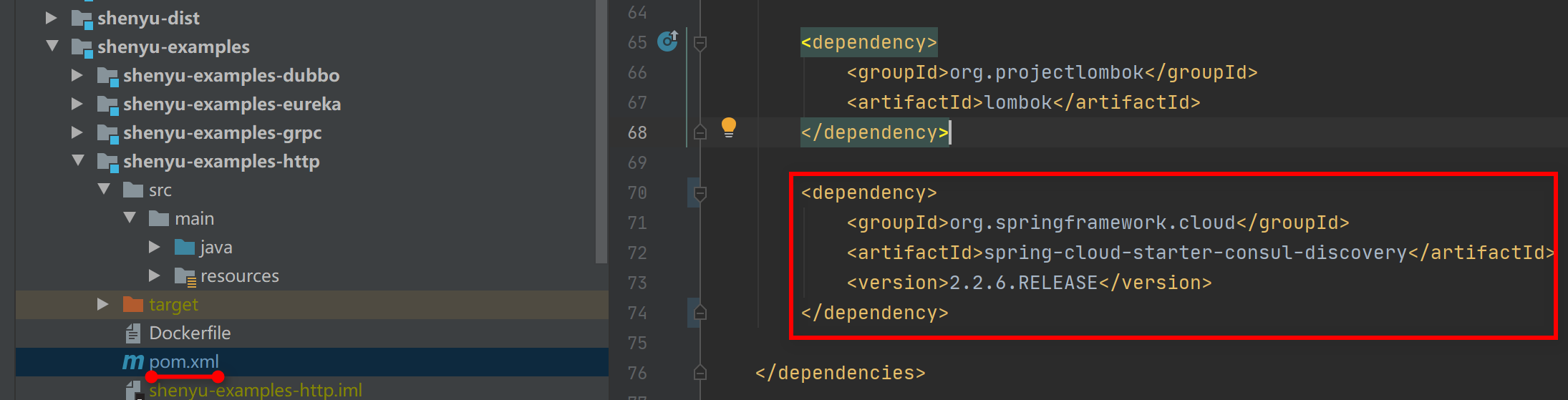Toggle the fold marker on line 74
1568x400 pixels.
700,313
